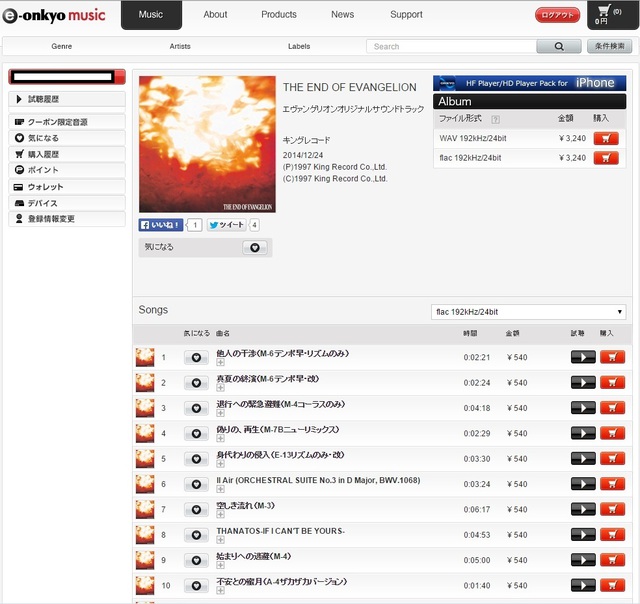Toggle favorite heart for track 6
The image size is (640, 604).
pos(197,484)
